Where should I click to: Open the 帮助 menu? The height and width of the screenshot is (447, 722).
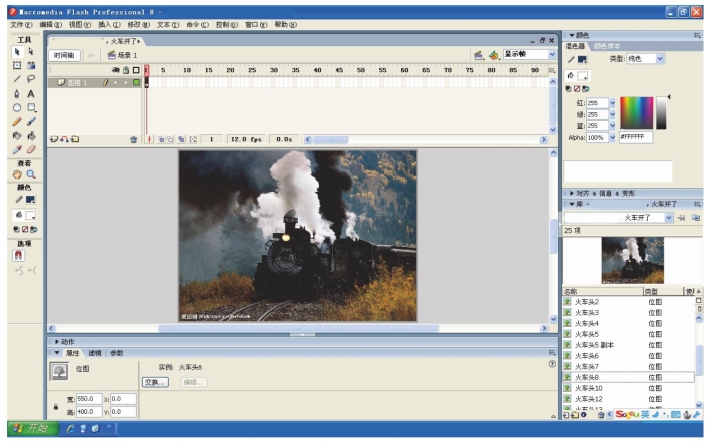(x=285, y=24)
